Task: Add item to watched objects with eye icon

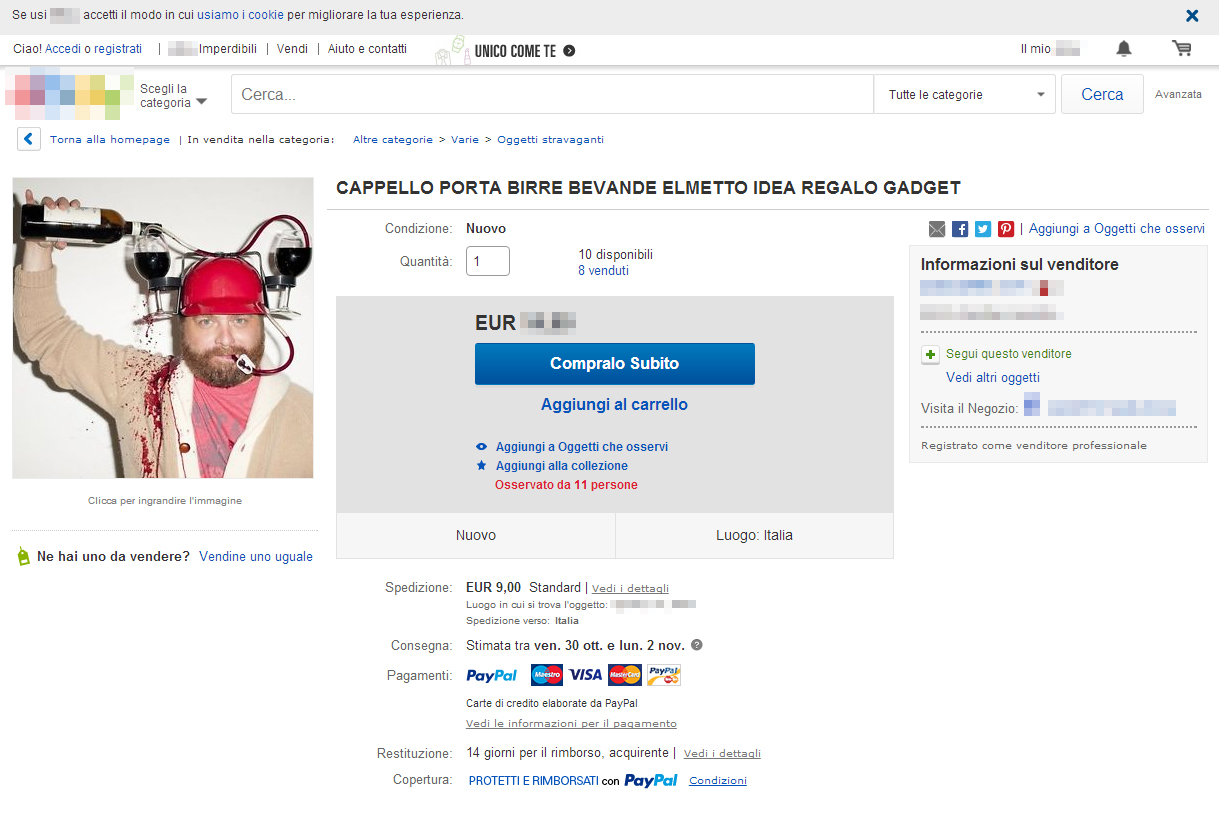Action: [482, 447]
